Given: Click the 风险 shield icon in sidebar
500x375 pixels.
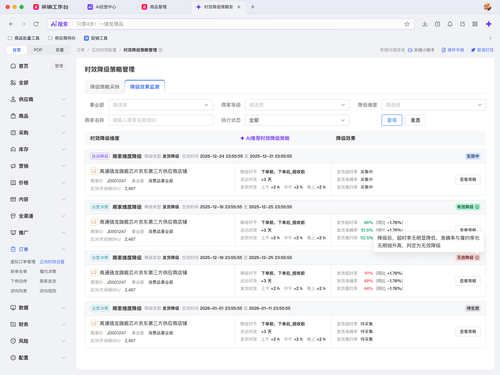Looking at the screenshot, I should pyautogui.click(x=13, y=341).
